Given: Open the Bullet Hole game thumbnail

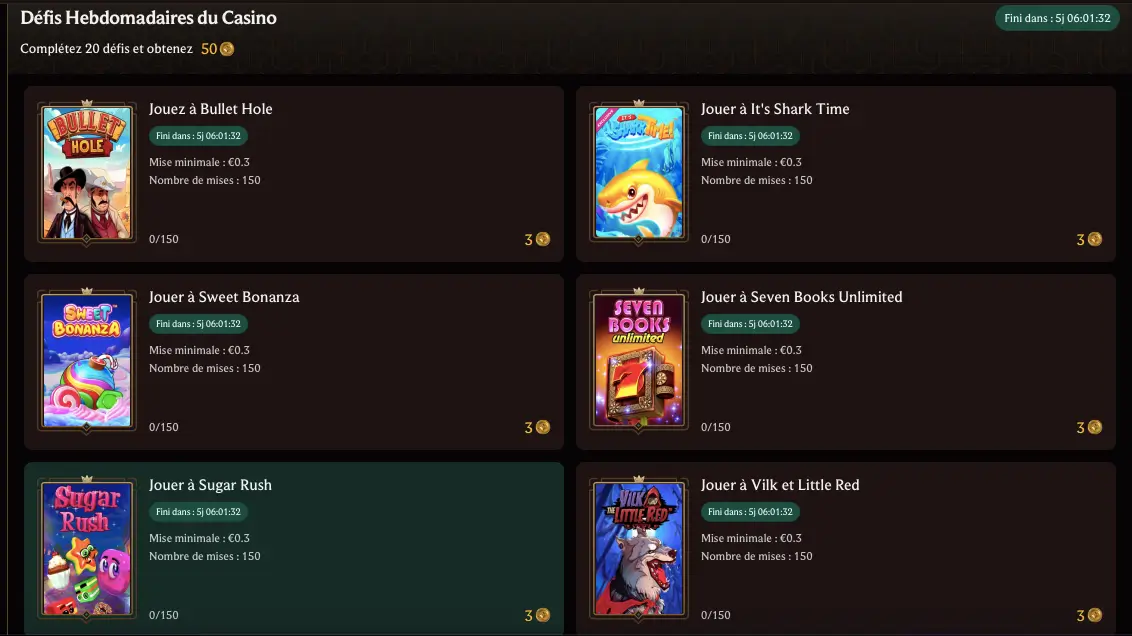Looking at the screenshot, I should pyautogui.click(x=87, y=173).
